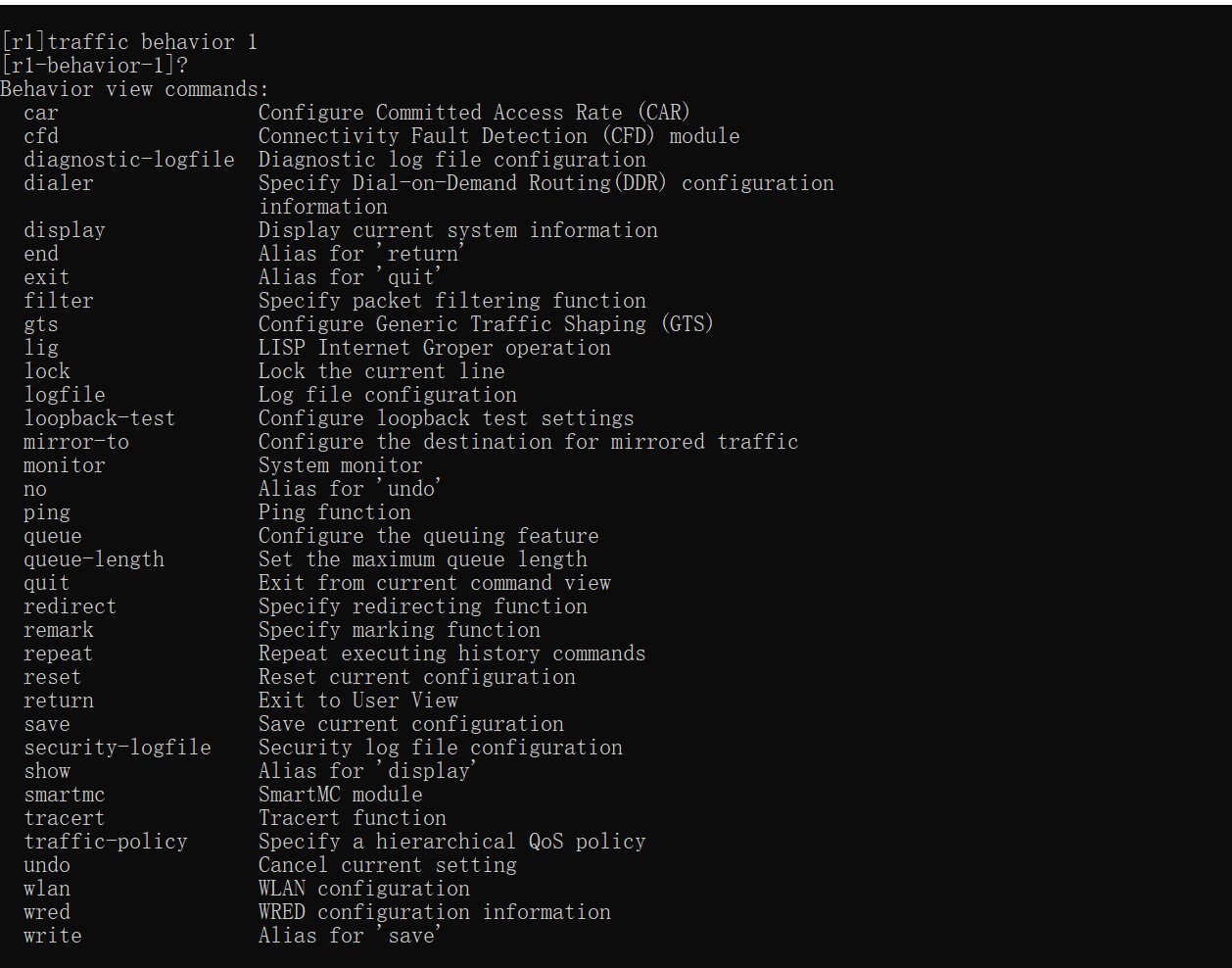Select the 'diagnostic-logfile' command text
The image size is (1232, 968).
pos(129,160)
